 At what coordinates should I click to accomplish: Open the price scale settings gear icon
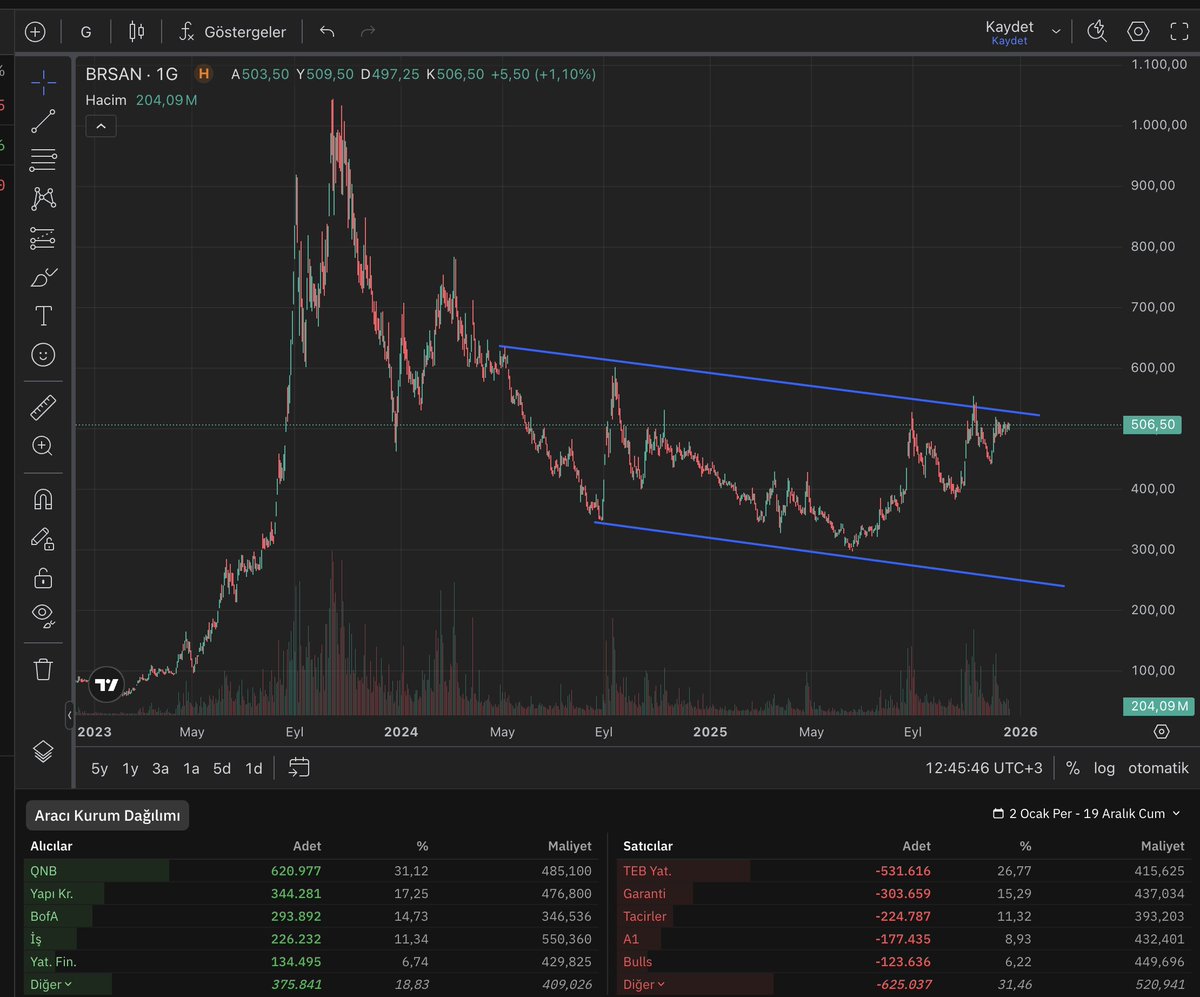click(x=1161, y=731)
